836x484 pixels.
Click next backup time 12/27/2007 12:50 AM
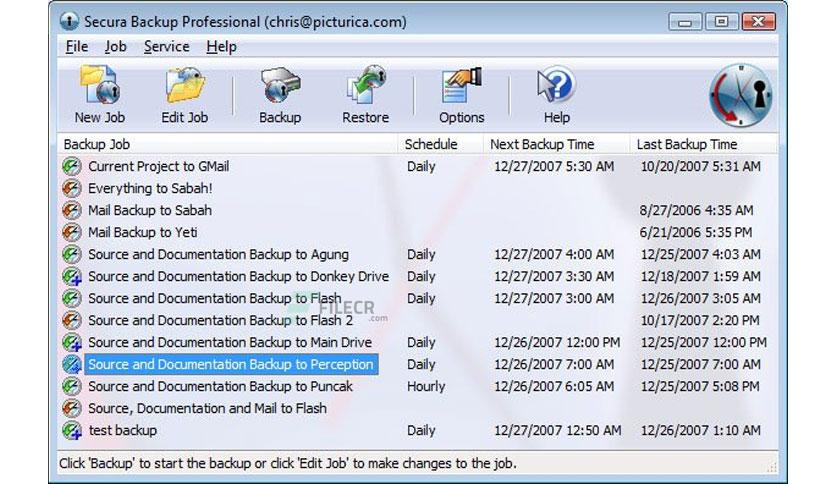pyautogui.click(x=558, y=430)
